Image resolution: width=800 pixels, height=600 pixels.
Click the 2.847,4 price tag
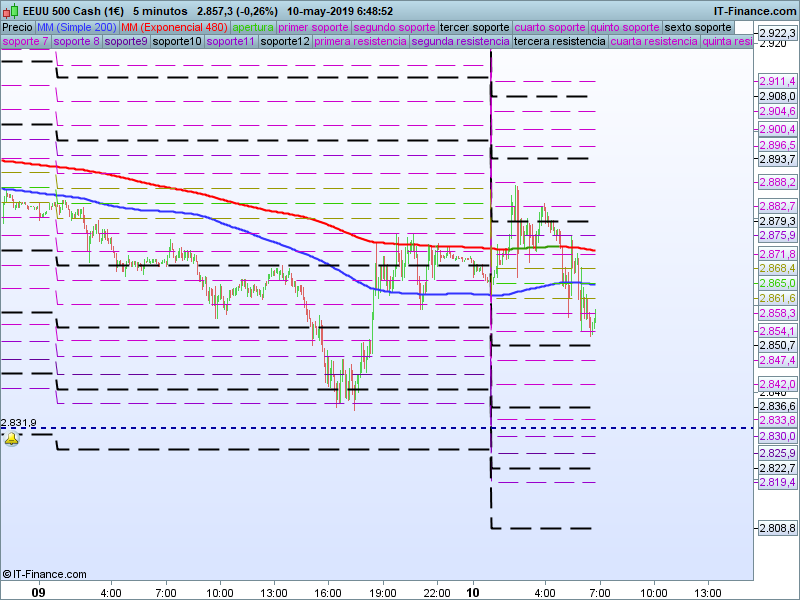coord(777,360)
